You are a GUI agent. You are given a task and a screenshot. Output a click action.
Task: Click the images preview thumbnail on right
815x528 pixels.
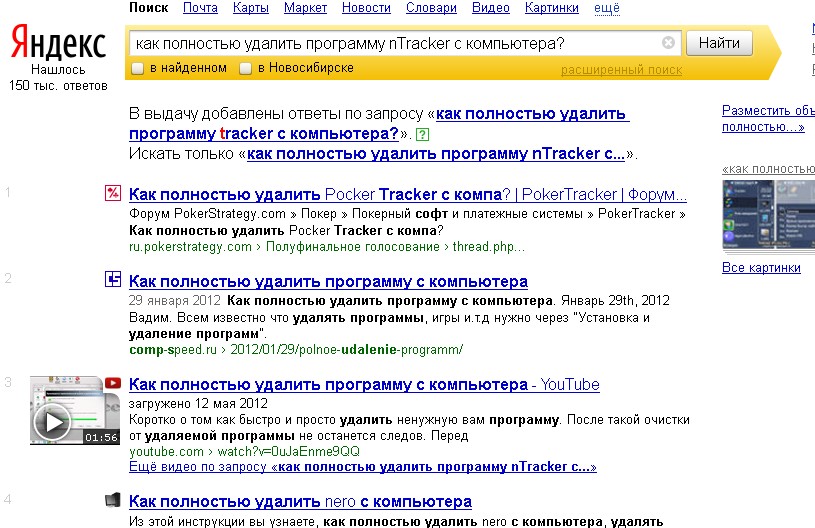[x=768, y=215]
